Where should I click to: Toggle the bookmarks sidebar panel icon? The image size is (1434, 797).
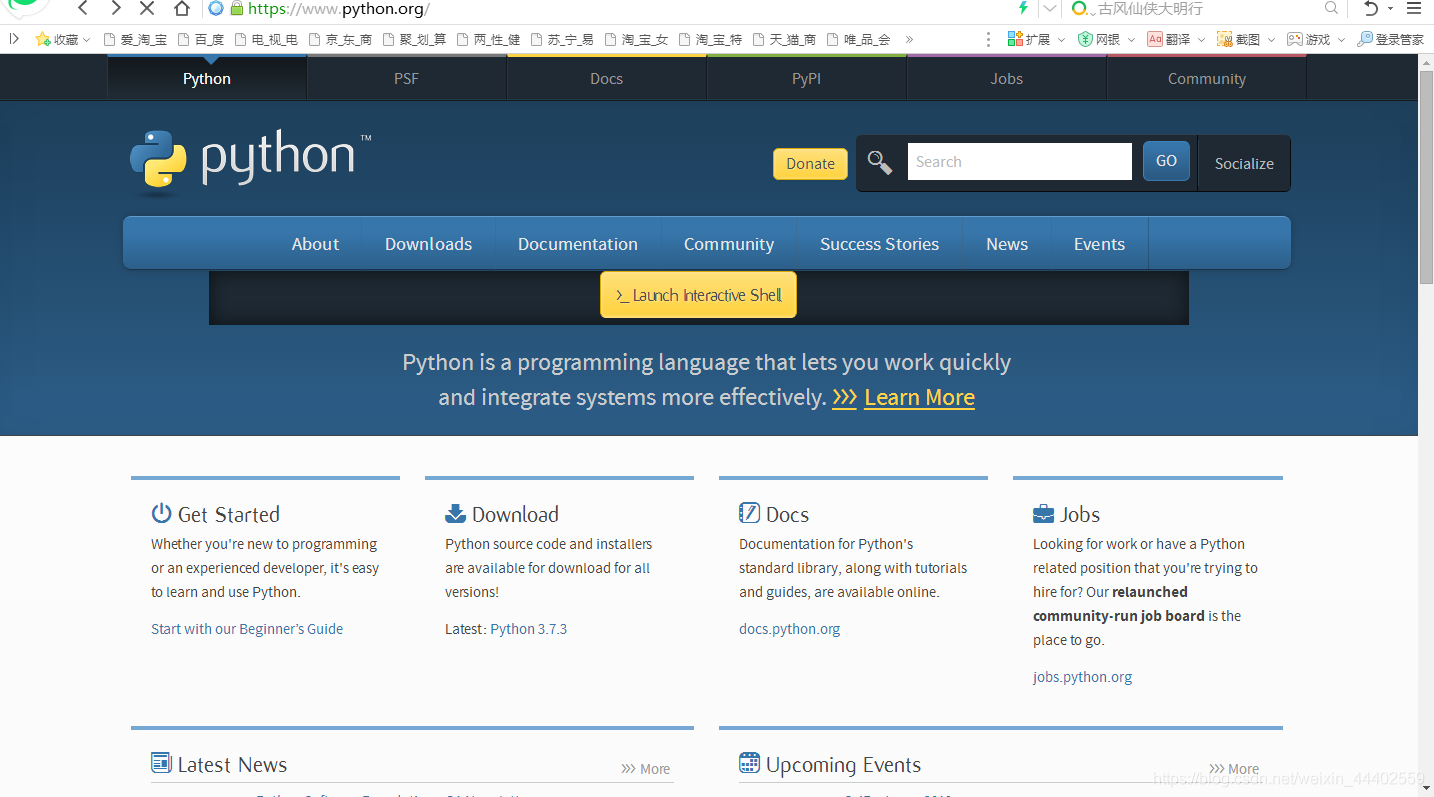click(x=14, y=39)
